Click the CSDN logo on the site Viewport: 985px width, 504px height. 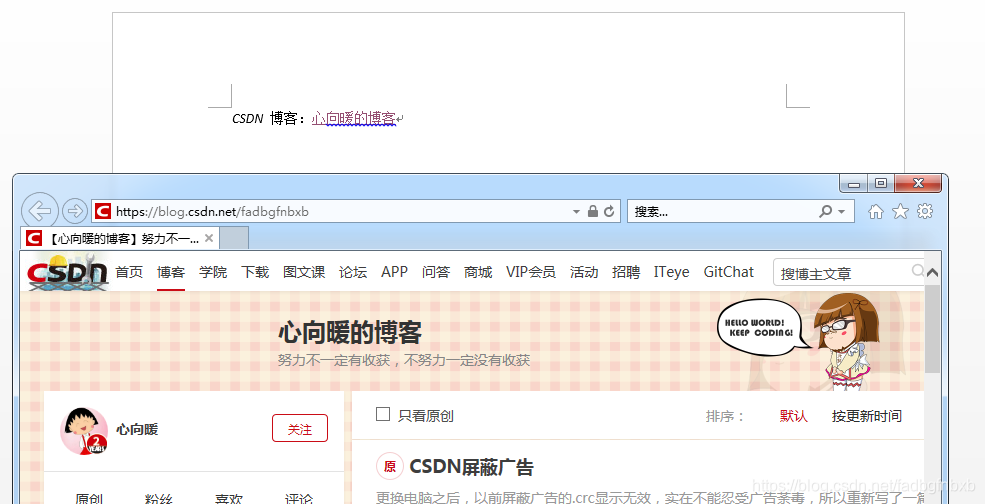68,271
